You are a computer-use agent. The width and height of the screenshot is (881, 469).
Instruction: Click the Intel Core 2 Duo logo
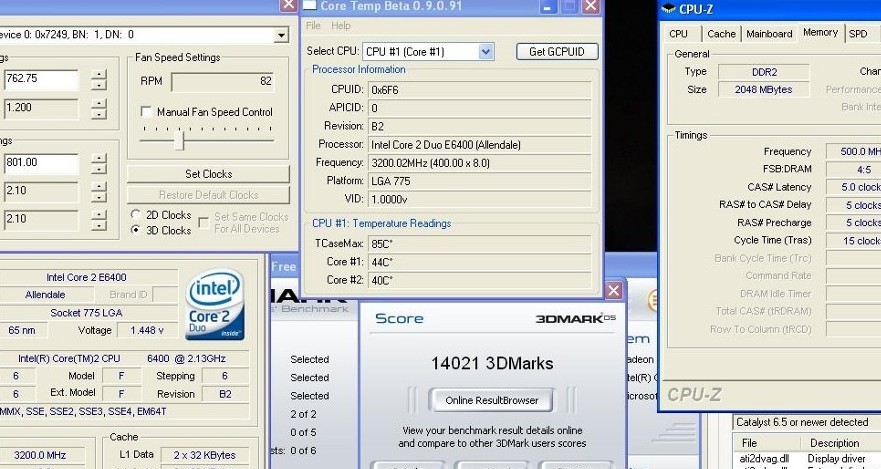[215, 304]
